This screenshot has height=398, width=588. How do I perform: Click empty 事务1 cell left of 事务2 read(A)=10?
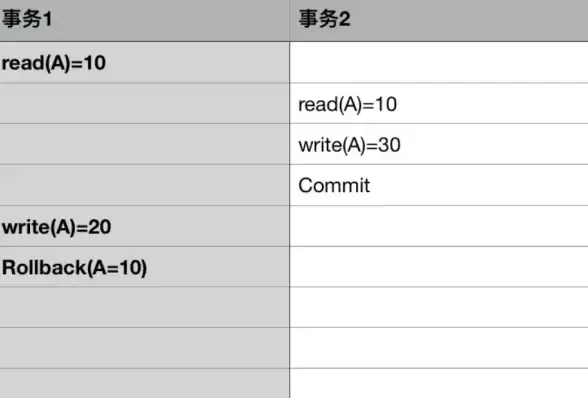pos(145,103)
